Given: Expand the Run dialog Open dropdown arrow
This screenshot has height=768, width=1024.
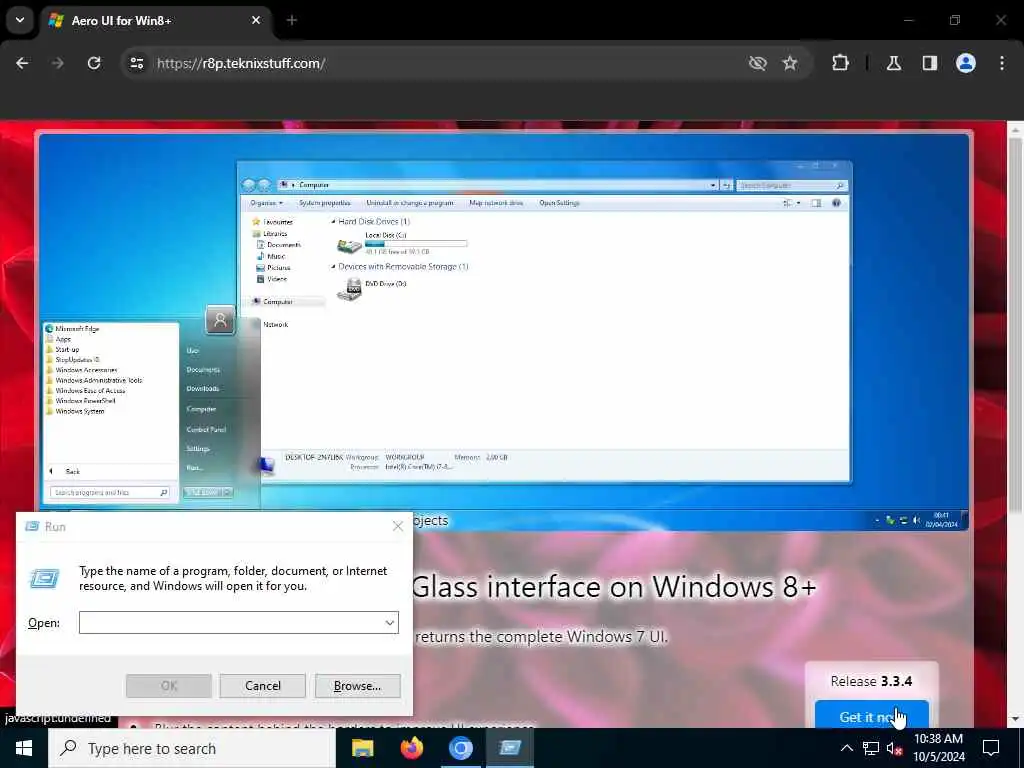Looking at the screenshot, I should click(x=390, y=622).
